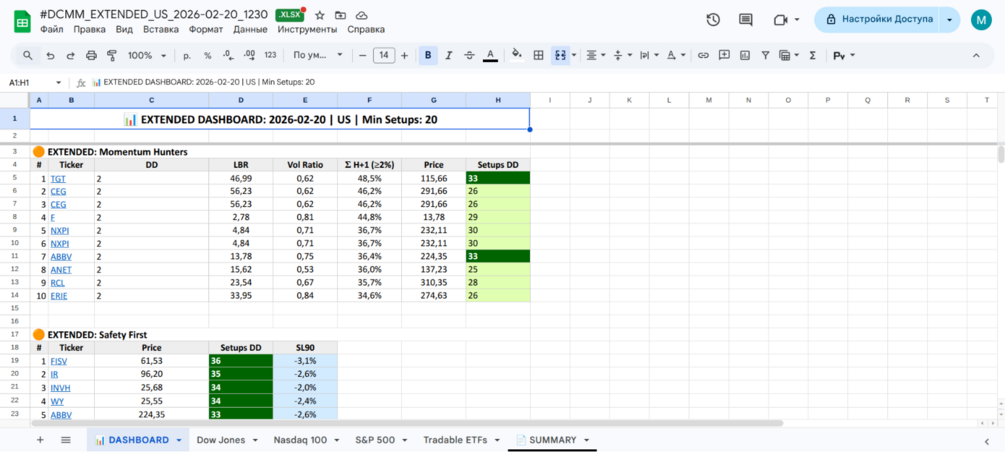
Task: Add a new sheet with plus
Action: [x=40, y=440]
